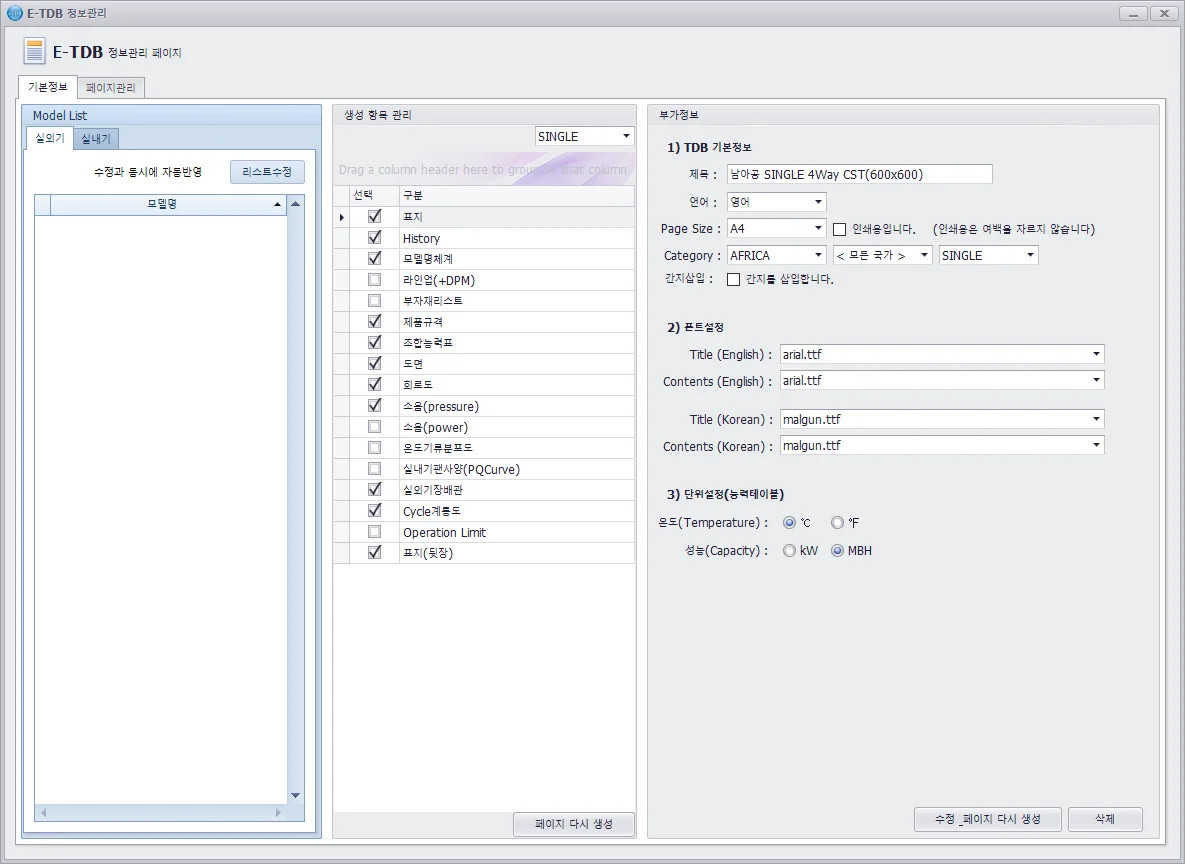
Task: Toggle the 모델명체계 checkbox
Action: pyautogui.click(x=374, y=259)
